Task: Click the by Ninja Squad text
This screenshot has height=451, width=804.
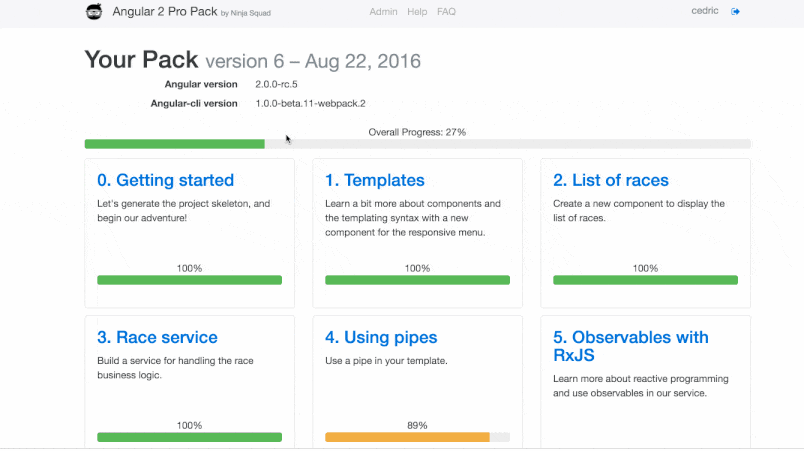Action: pyautogui.click(x=246, y=13)
